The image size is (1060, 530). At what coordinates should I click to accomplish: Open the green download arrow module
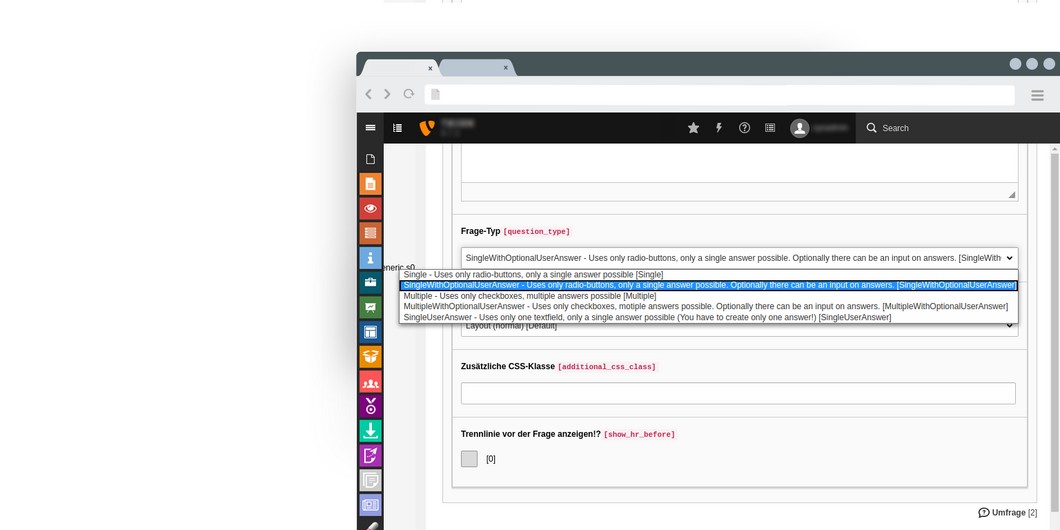coord(370,431)
